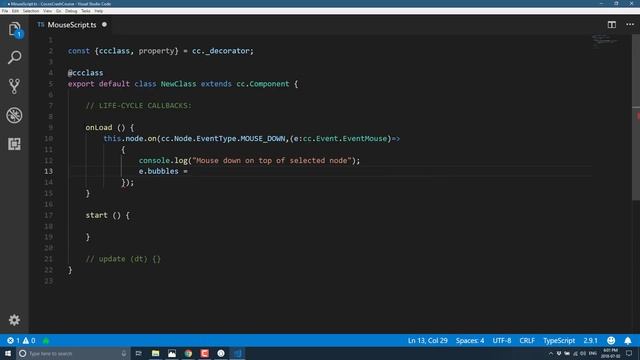
Task: Switch to Visual Studio Code taskbar icon
Action: (x=237, y=353)
